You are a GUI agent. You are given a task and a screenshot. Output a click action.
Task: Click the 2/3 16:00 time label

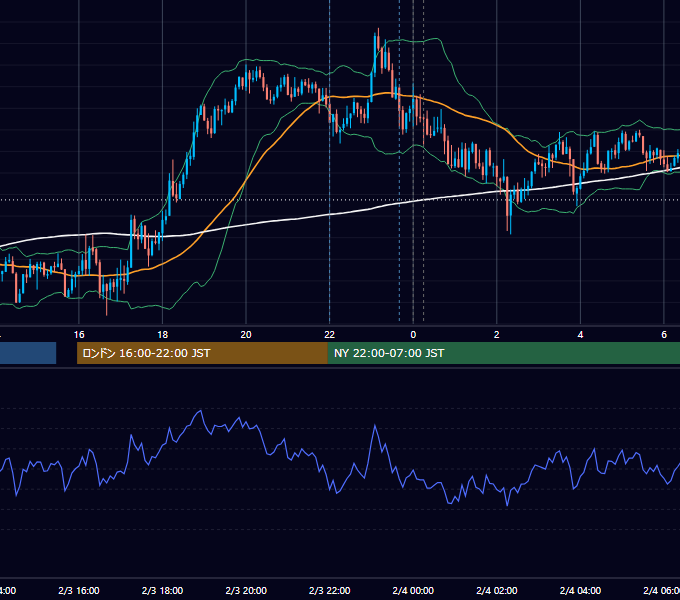[78, 591]
